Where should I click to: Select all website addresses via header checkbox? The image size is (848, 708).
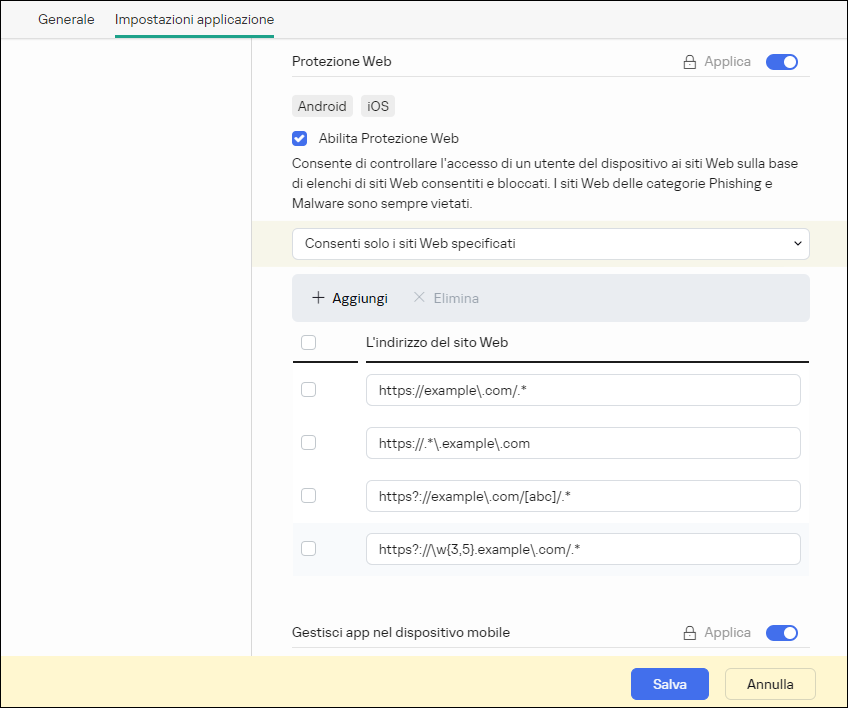(309, 342)
